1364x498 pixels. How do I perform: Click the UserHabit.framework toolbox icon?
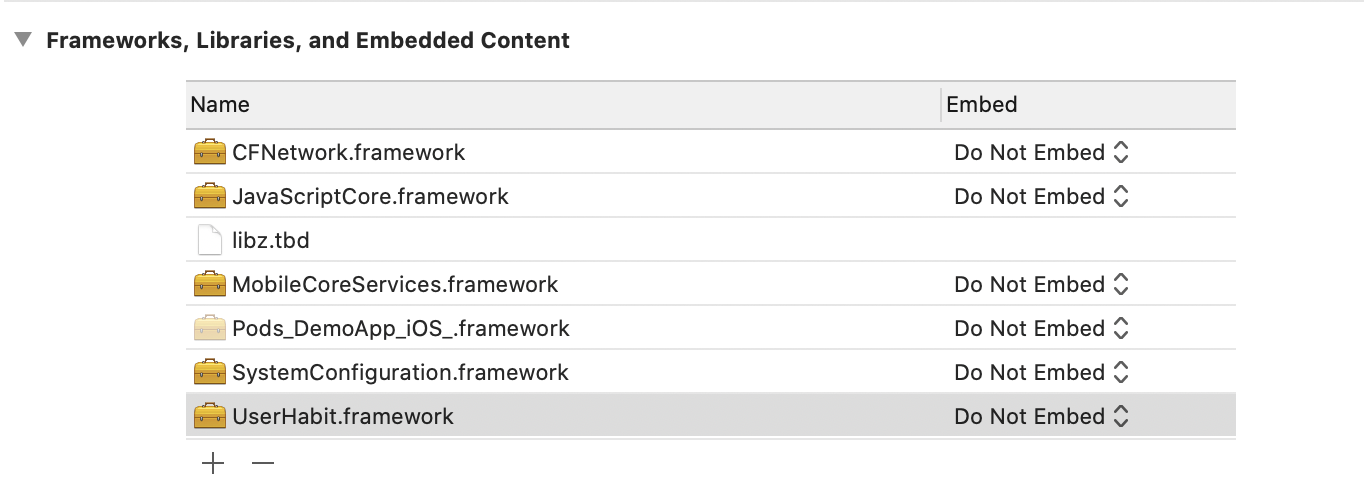click(209, 416)
